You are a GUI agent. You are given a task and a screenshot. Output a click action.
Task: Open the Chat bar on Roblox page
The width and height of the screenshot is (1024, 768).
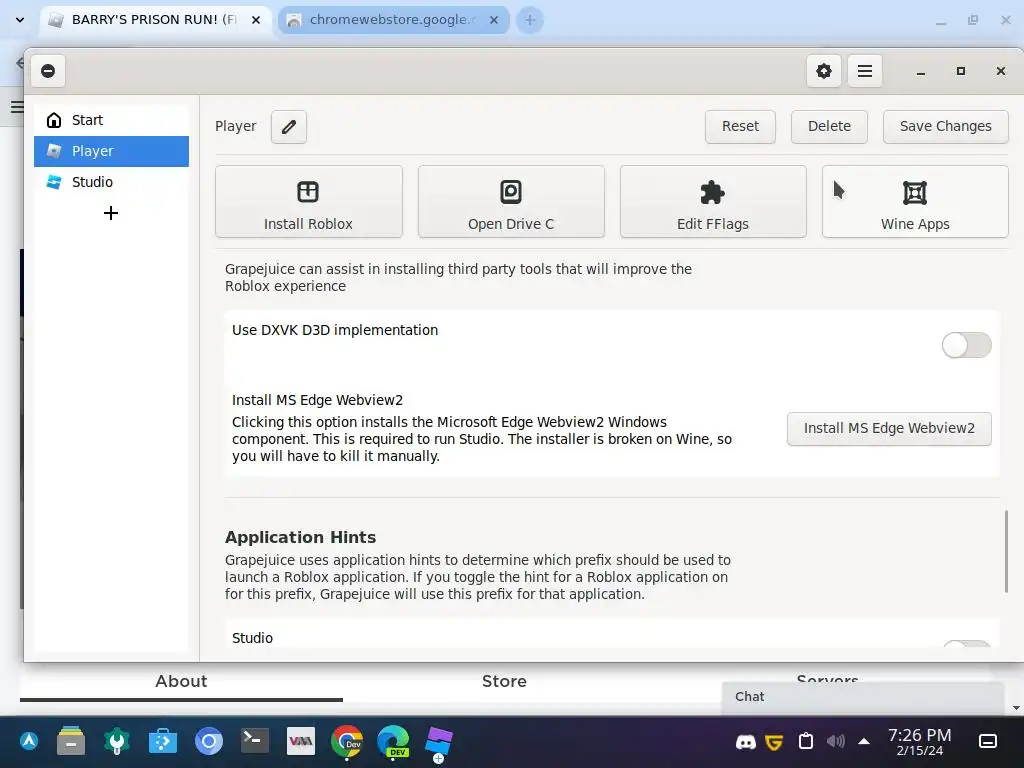click(863, 697)
